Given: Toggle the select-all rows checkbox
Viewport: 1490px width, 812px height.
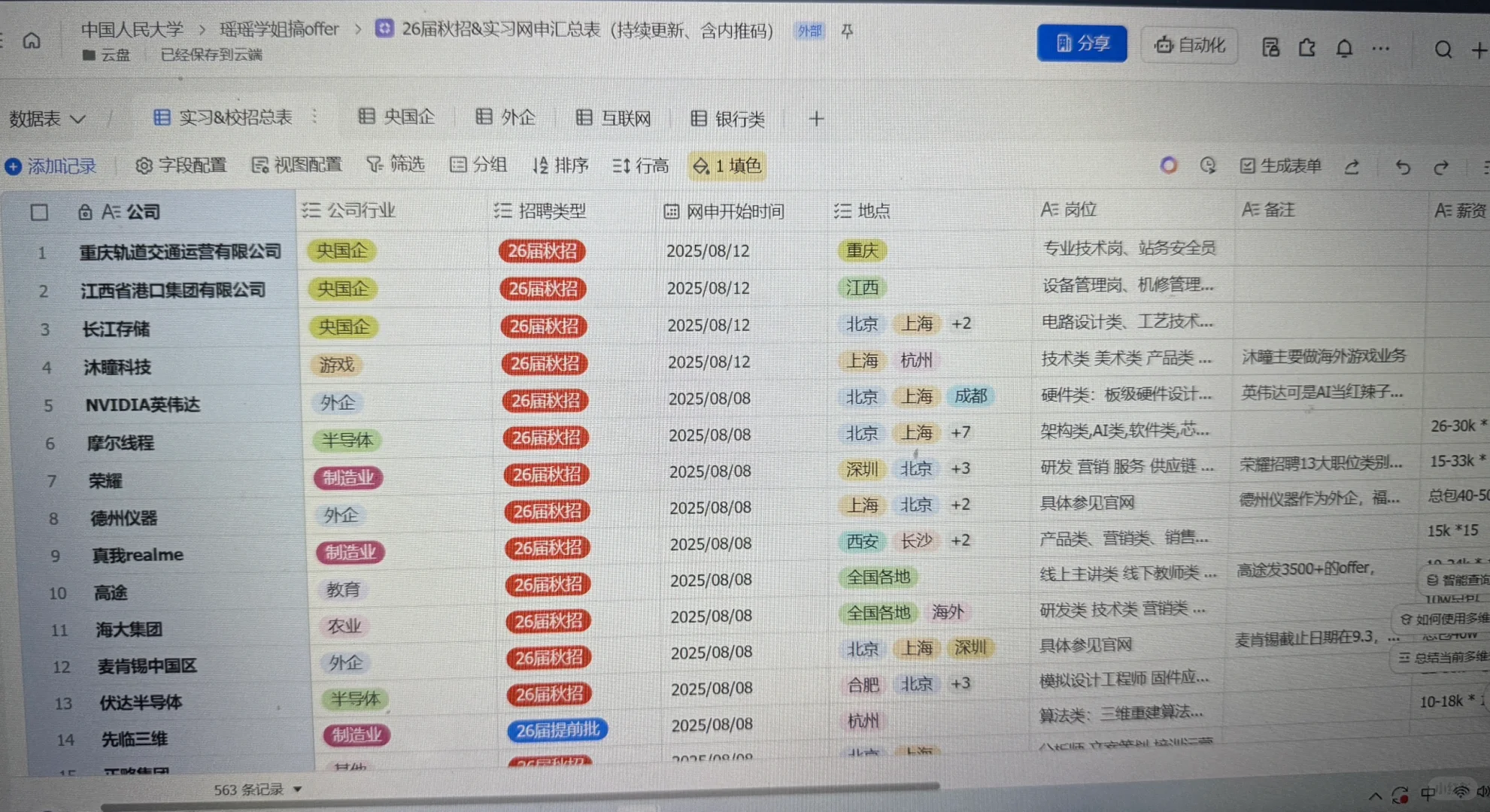Looking at the screenshot, I should pyautogui.click(x=40, y=212).
